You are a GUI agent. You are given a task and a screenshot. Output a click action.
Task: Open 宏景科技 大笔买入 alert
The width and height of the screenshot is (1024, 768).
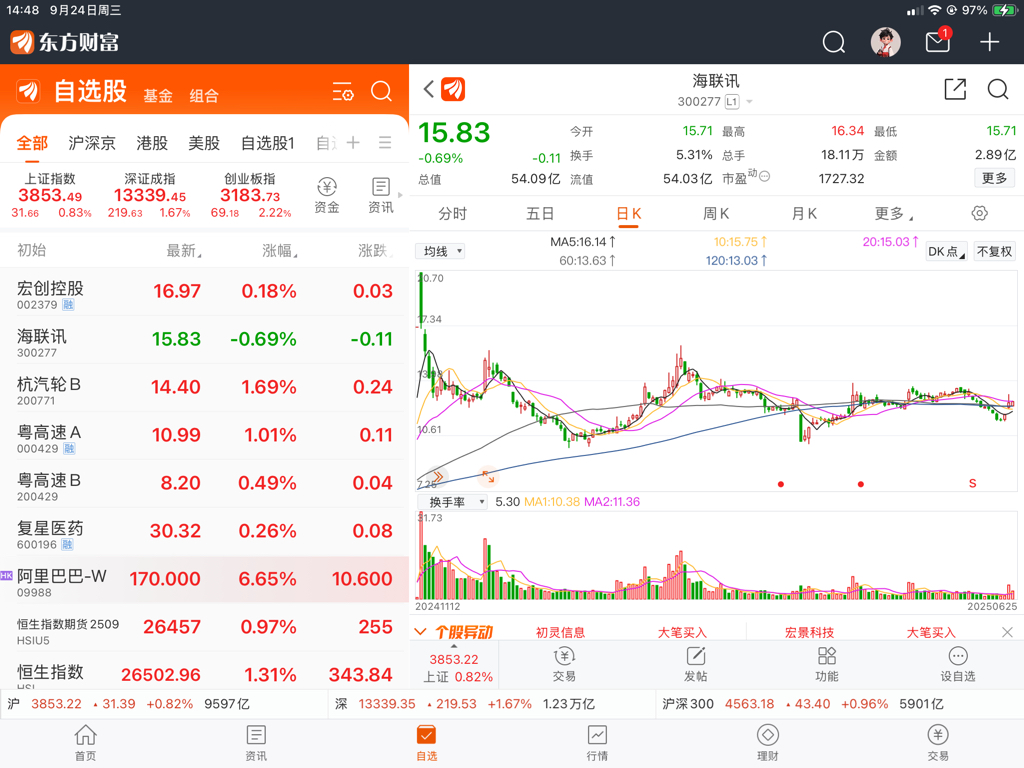[x=870, y=632]
